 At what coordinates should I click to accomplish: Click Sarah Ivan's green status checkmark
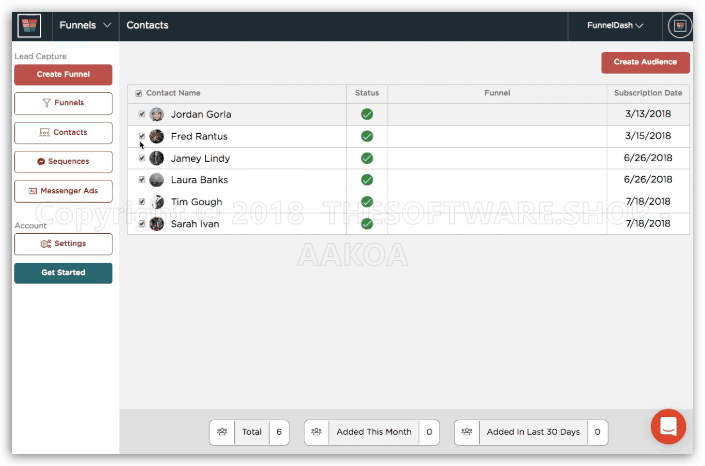point(367,224)
